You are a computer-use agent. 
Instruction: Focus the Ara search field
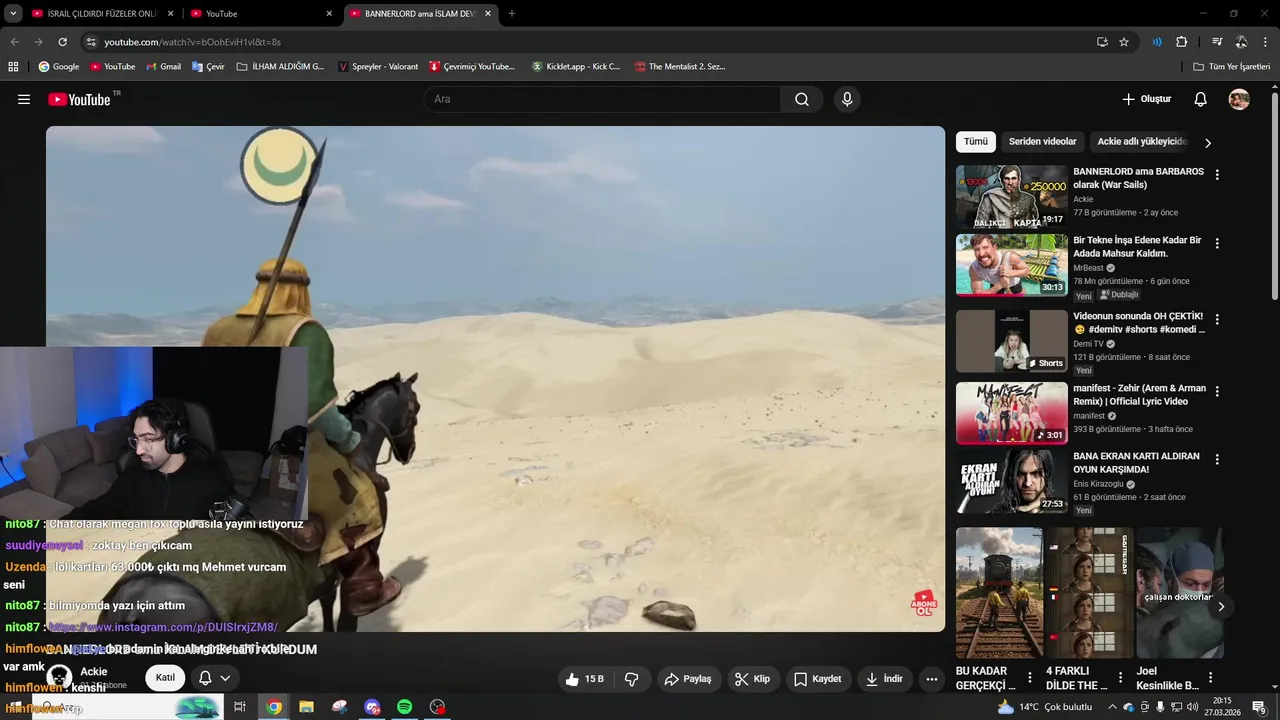click(603, 99)
